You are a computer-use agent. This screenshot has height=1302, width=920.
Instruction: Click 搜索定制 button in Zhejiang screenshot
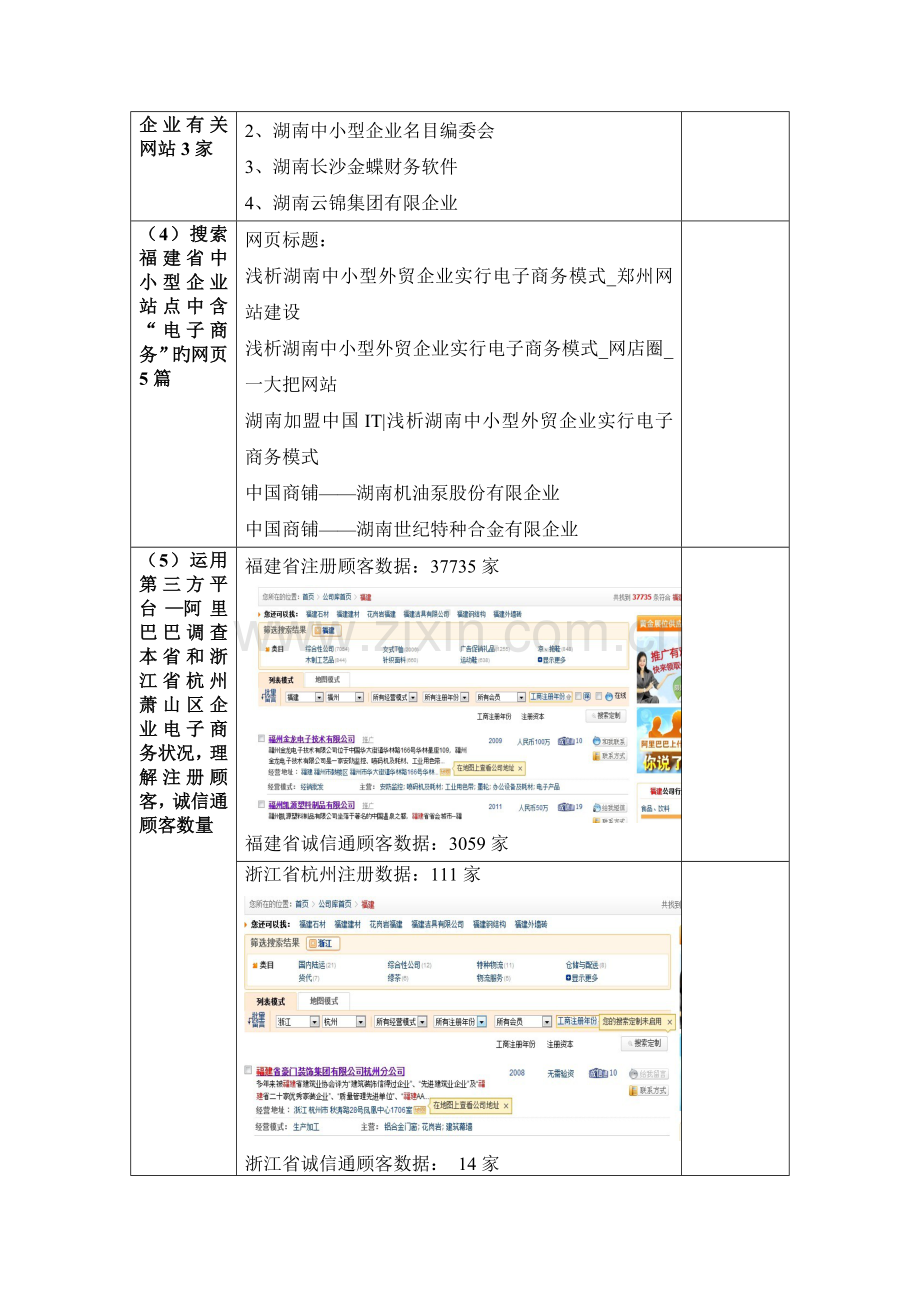(644, 1043)
